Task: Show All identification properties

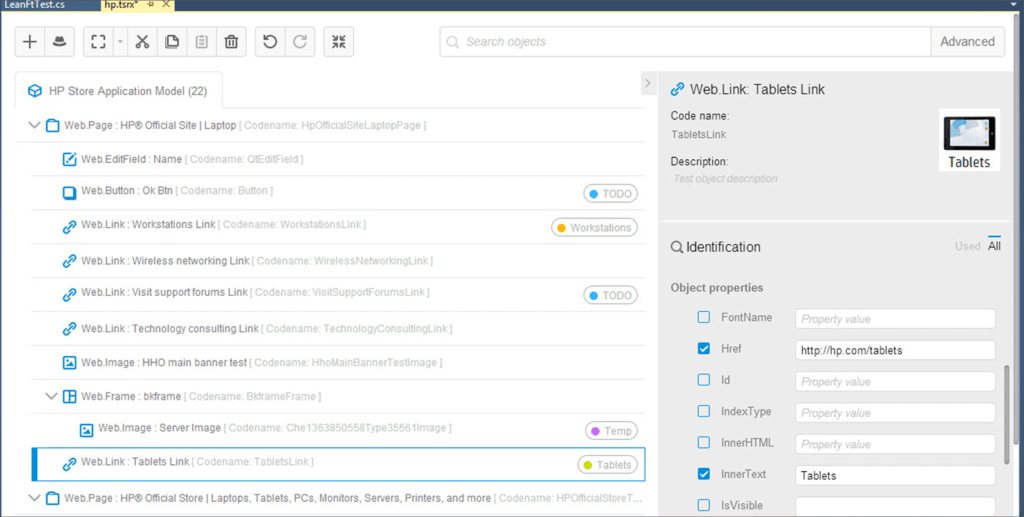Action: pos(994,245)
